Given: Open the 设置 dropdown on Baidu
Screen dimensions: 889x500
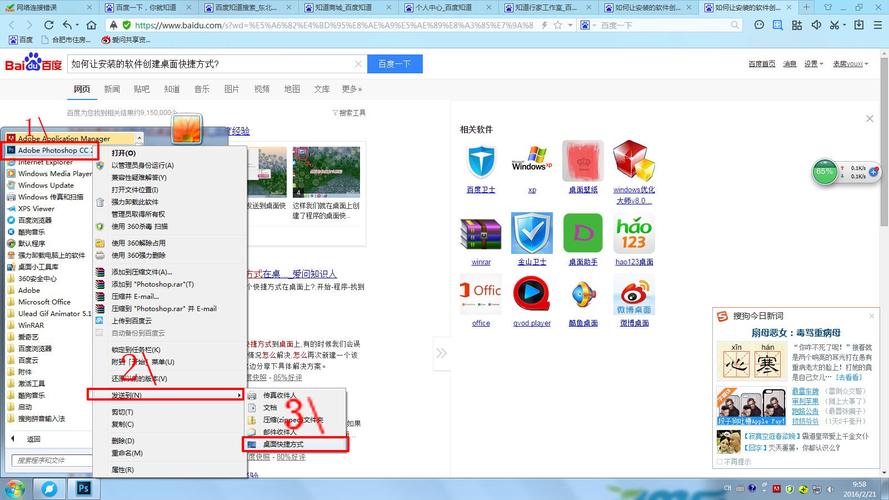Looking at the screenshot, I should (814, 64).
